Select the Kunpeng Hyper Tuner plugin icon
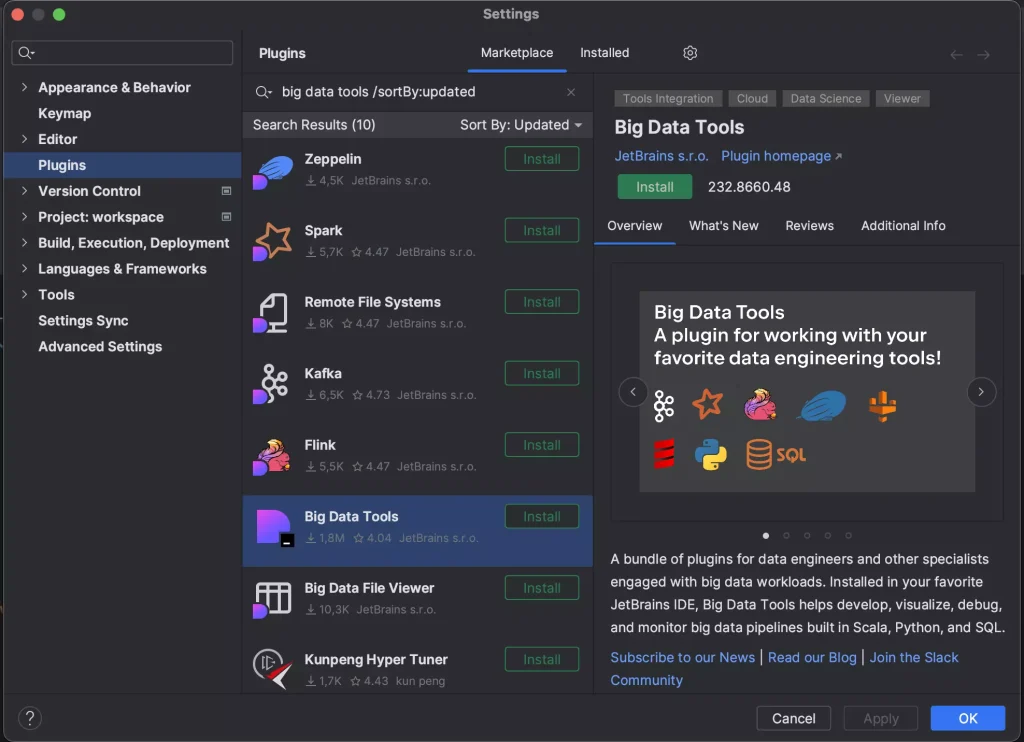This screenshot has height=742, width=1024. [270, 668]
